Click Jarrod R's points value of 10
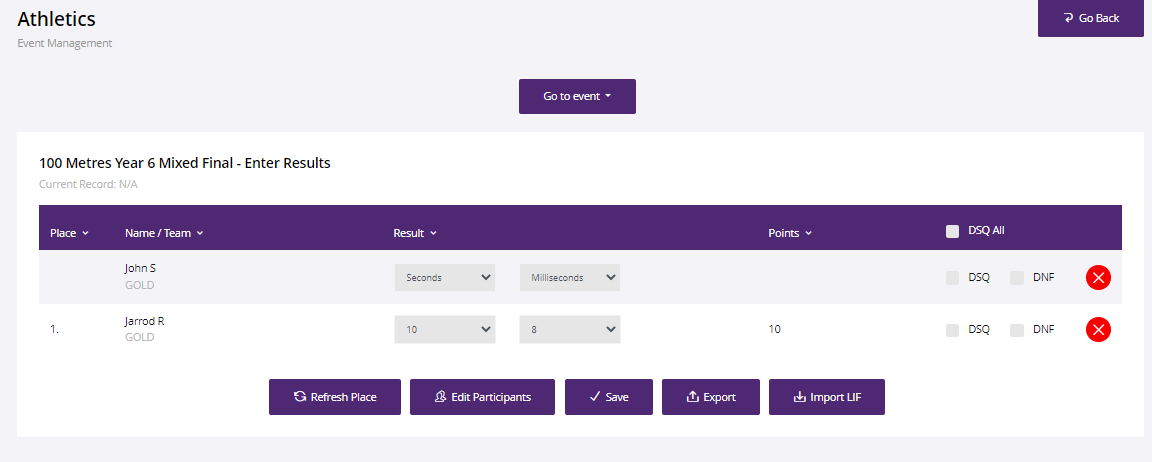Screen dimensions: 1152x462 pos(774,330)
